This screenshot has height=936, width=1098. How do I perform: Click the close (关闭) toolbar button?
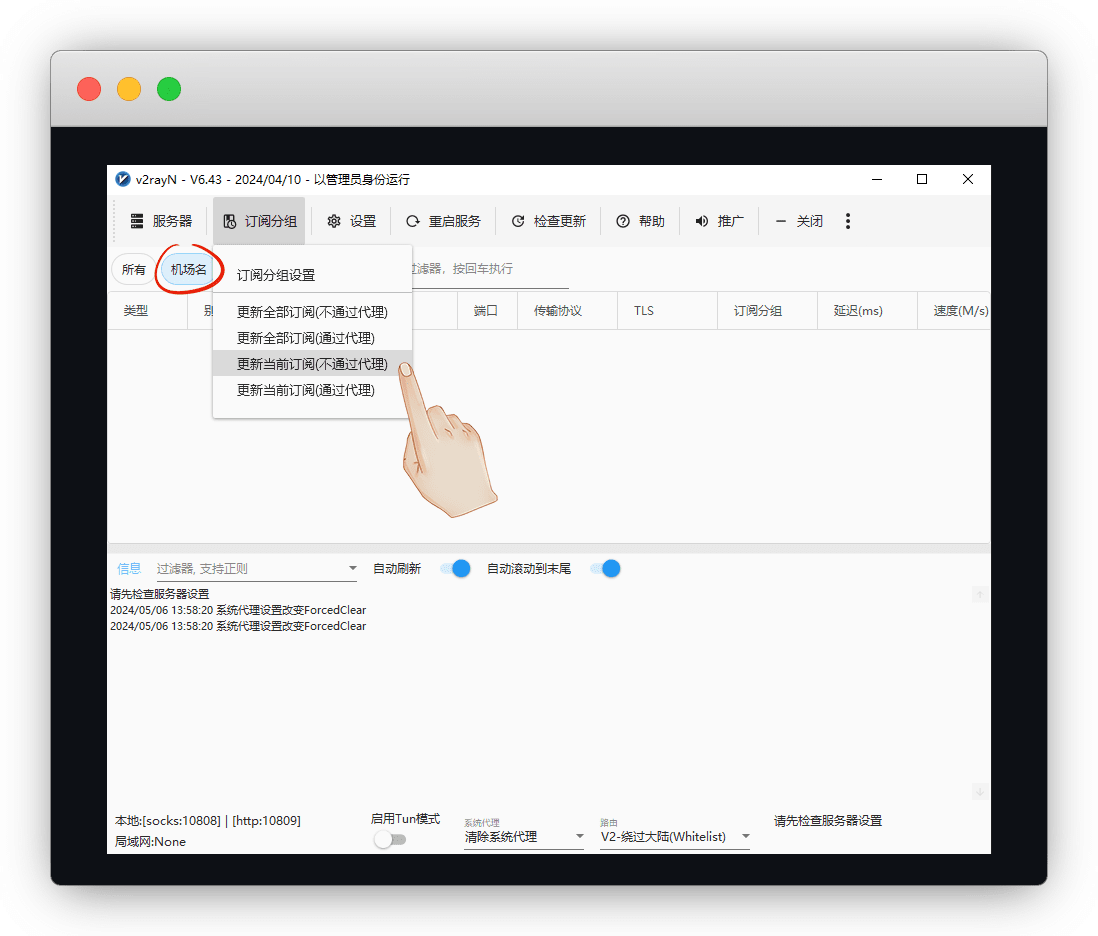(x=799, y=221)
